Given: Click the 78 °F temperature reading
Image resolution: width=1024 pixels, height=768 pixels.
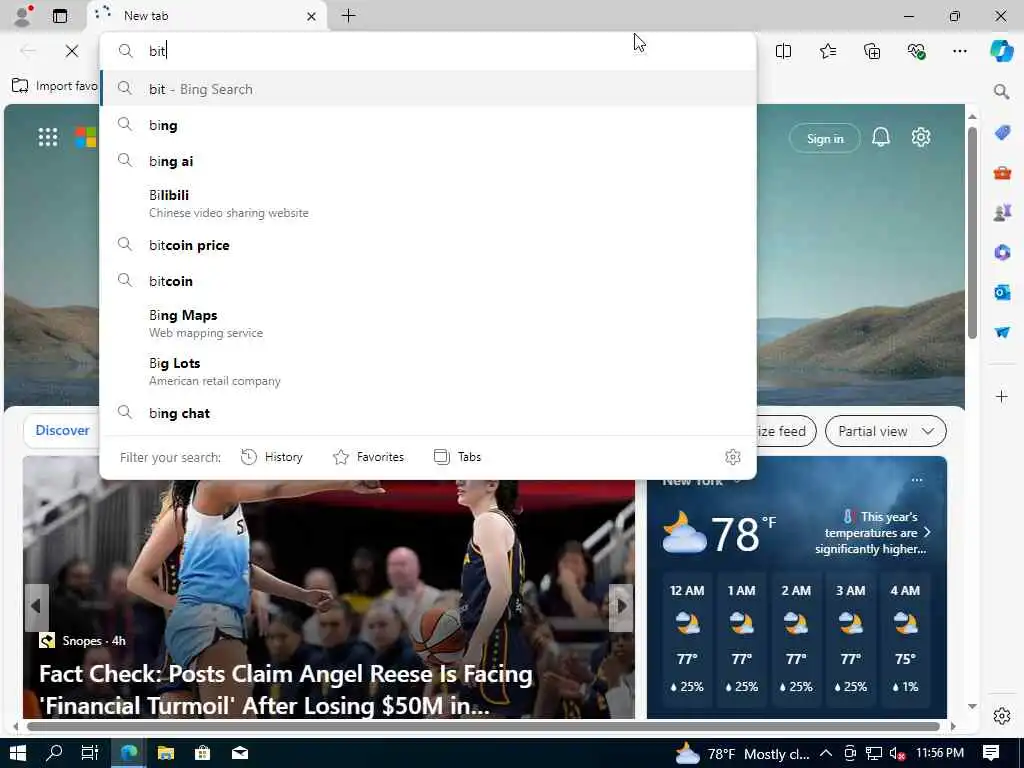Looking at the screenshot, I should coord(742,534).
